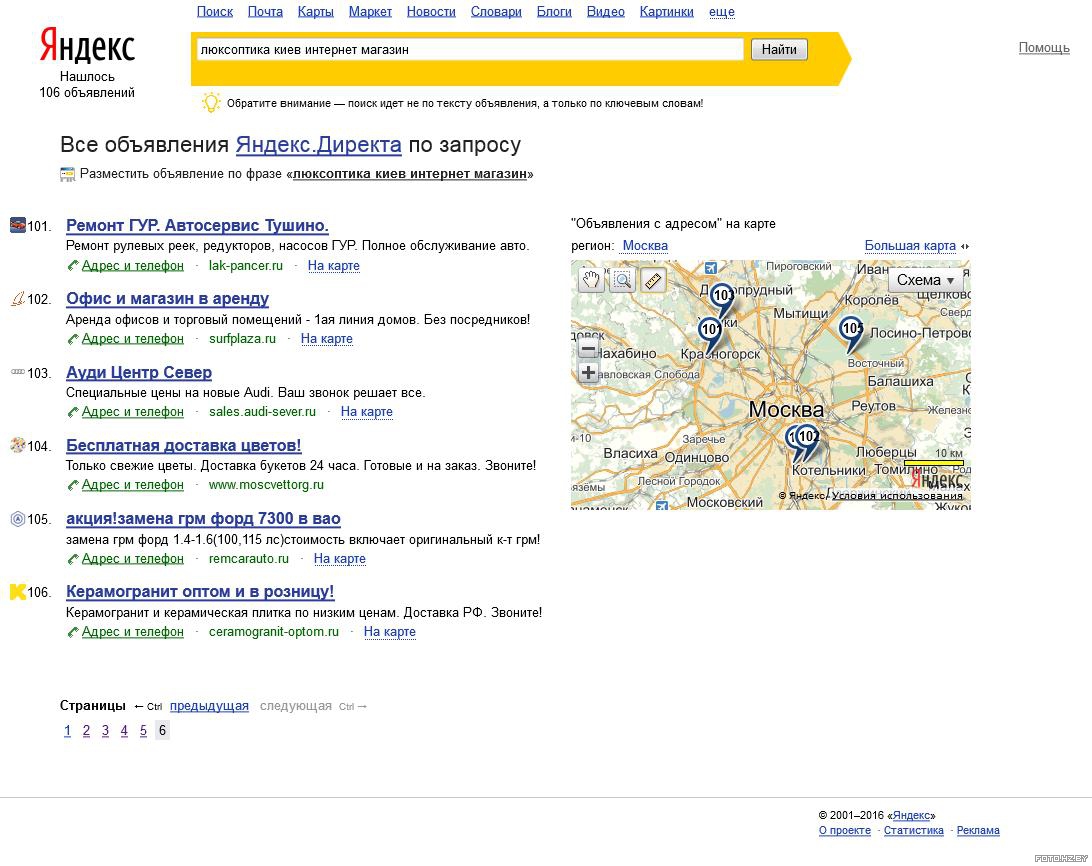This screenshot has height=866, width=1092.
Task: Open the Реклама footer link
Action: point(978,830)
